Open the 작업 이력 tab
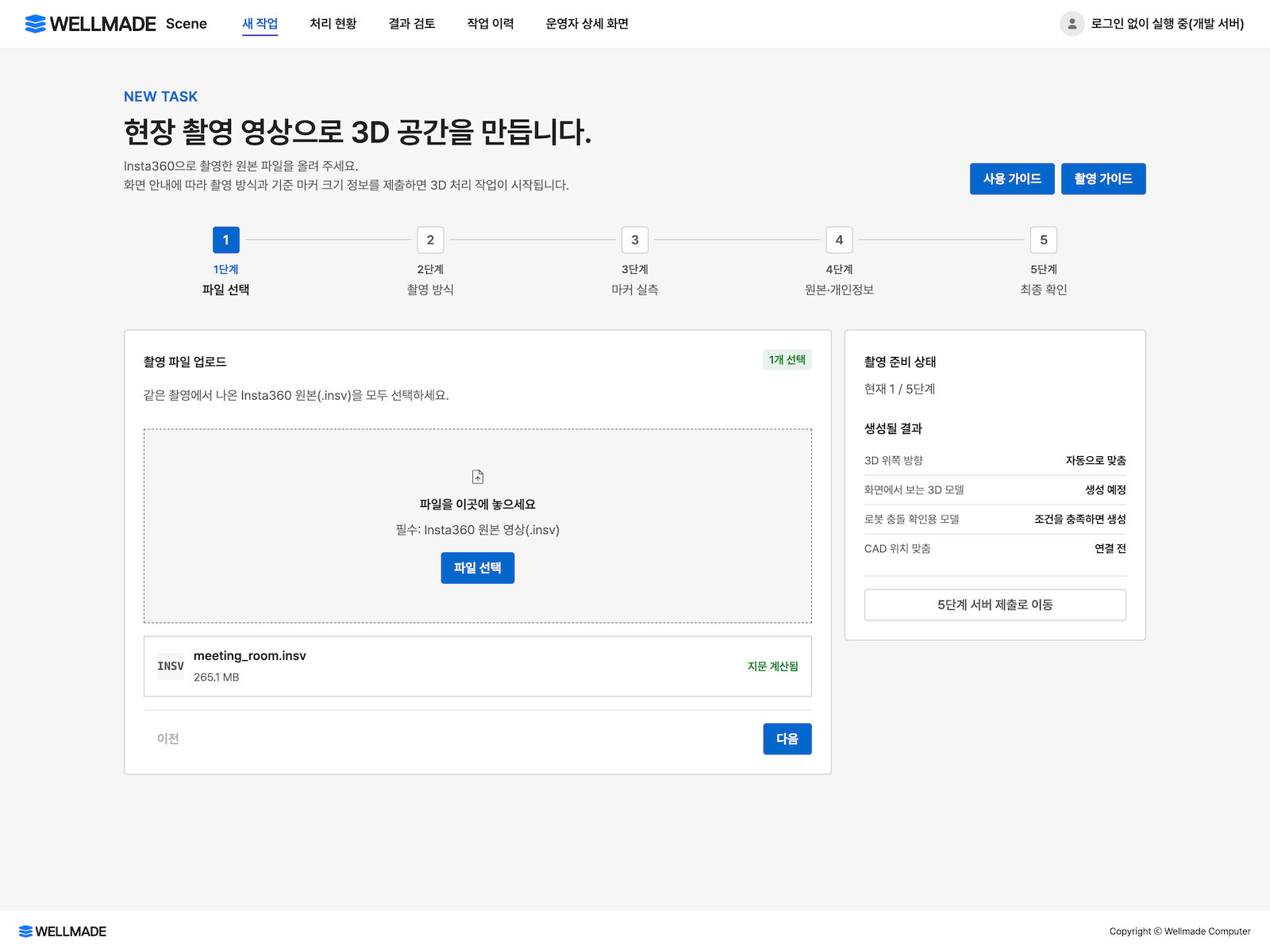The image size is (1270, 952). [x=491, y=24]
